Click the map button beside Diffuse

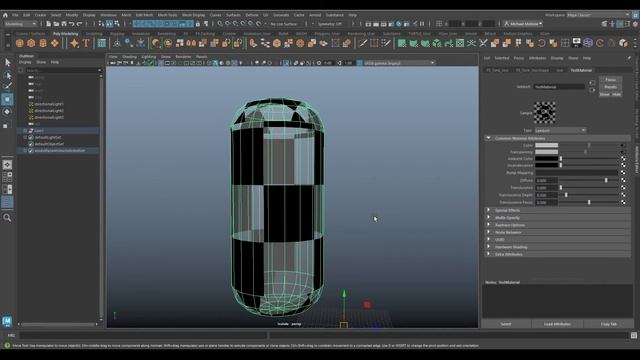(x=623, y=180)
